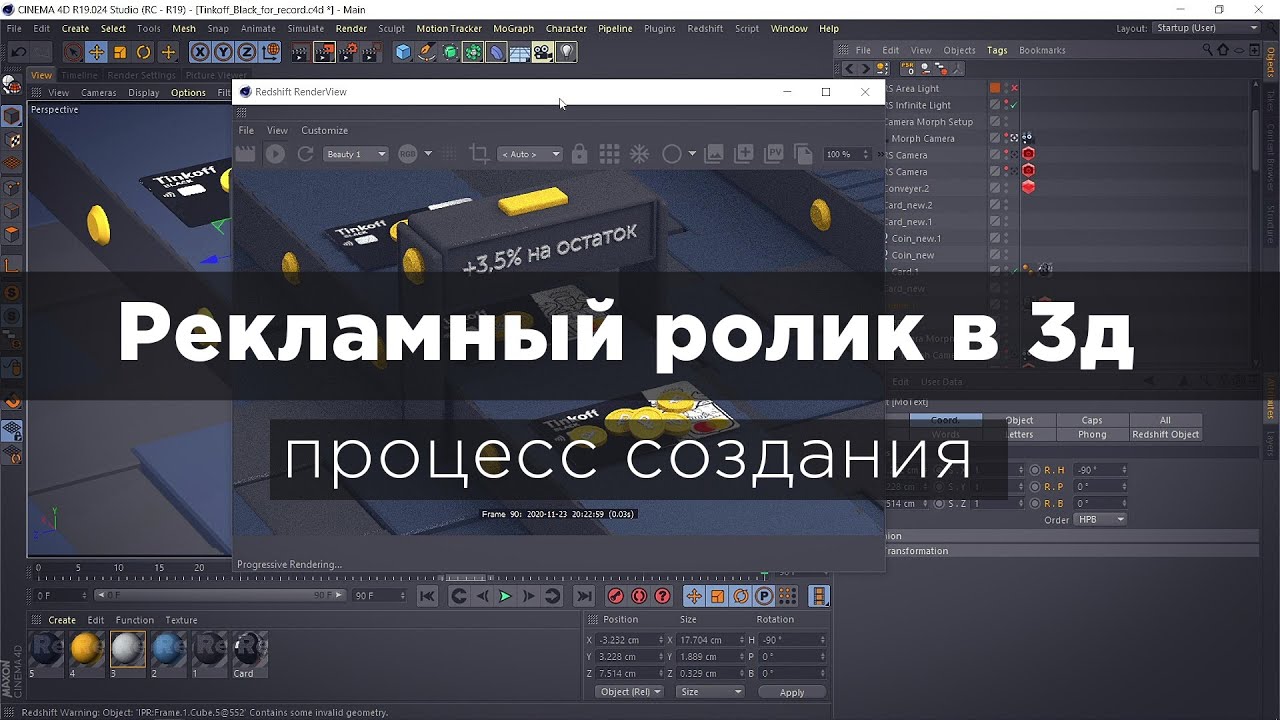Toggle the X axis lock
Image resolution: width=1280 pixels, height=720 pixels.
click(x=199, y=52)
